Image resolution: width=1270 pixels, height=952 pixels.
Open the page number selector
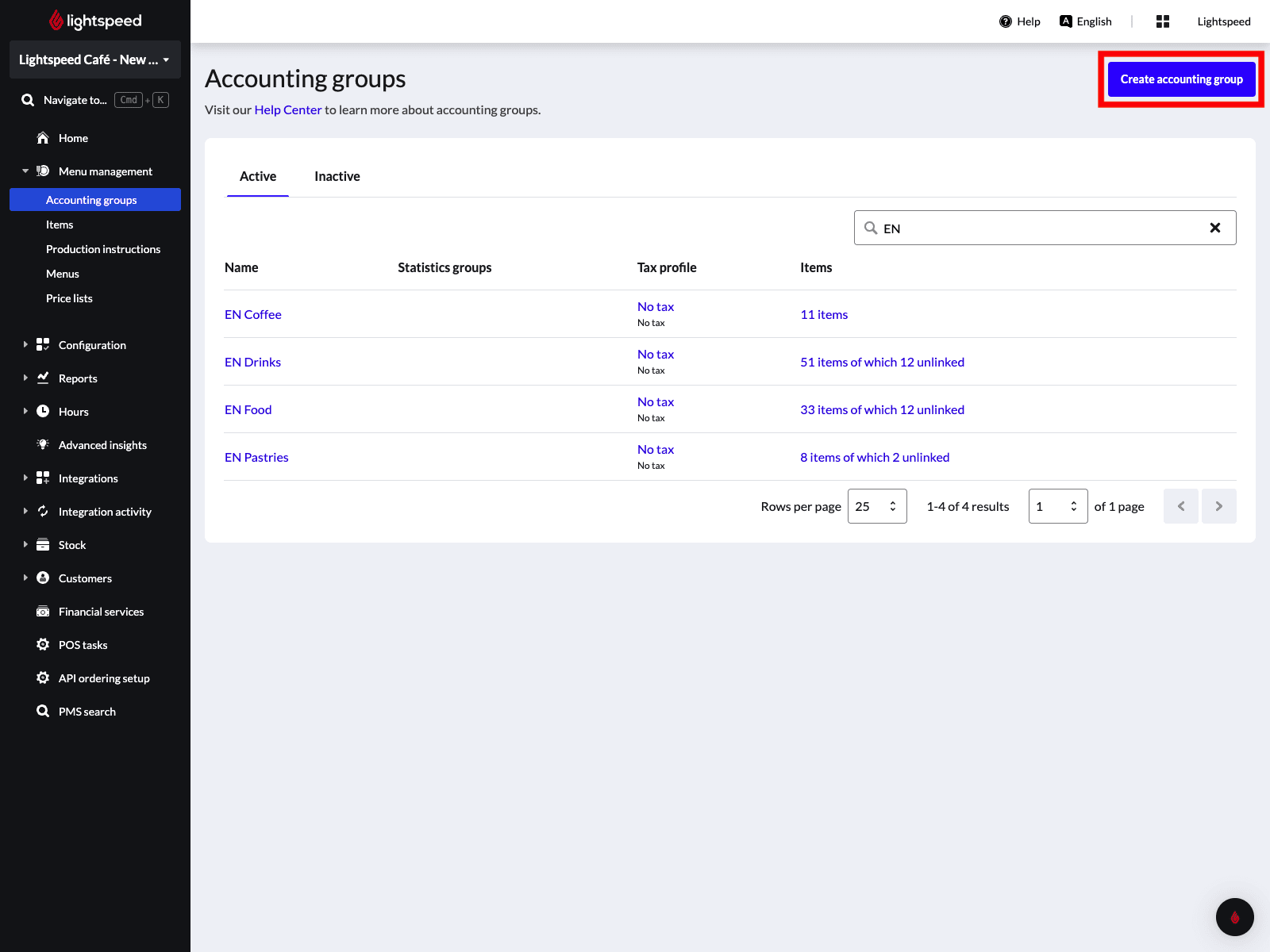(x=1057, y=506)
